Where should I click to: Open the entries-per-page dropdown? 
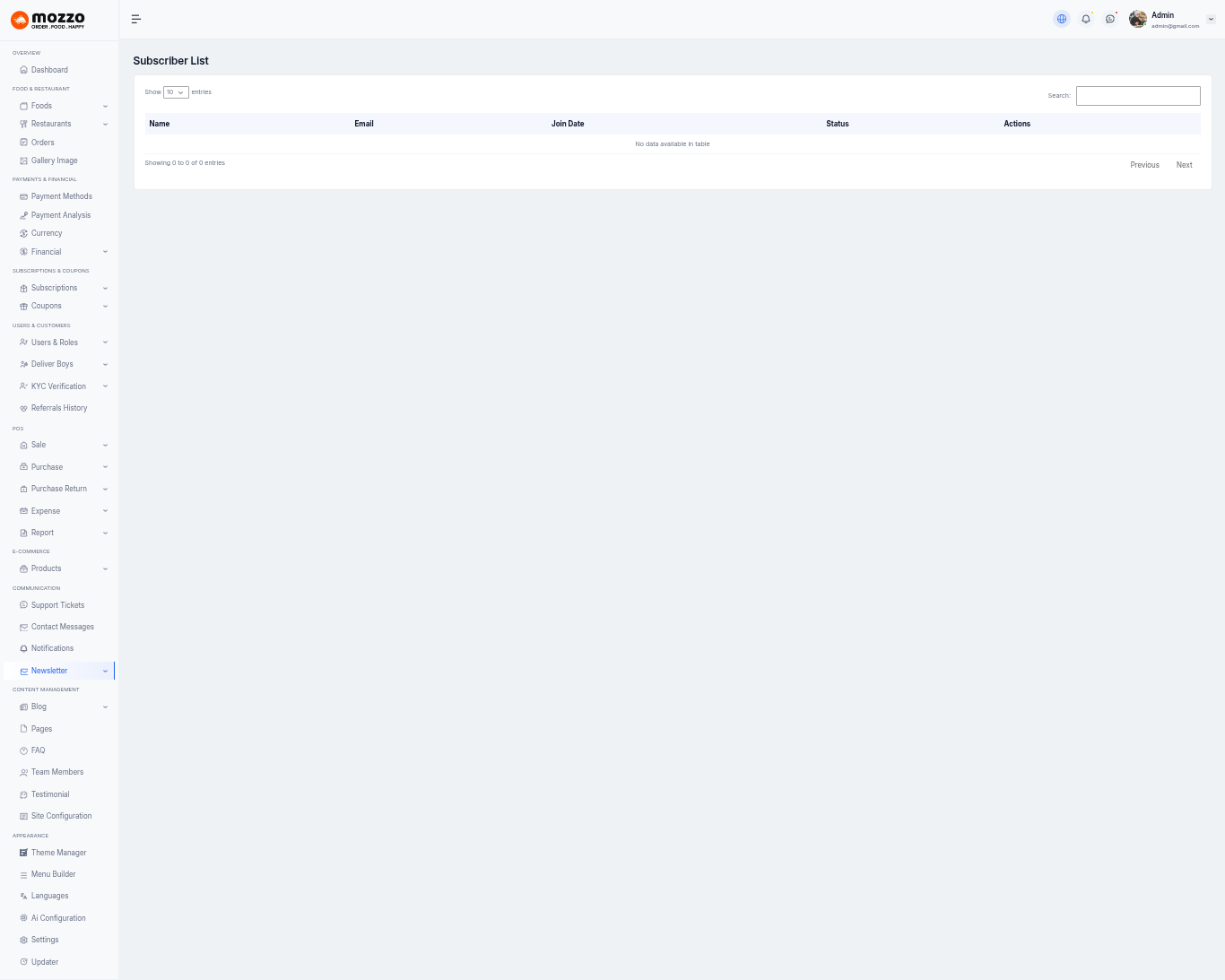(x=176, y=92)
